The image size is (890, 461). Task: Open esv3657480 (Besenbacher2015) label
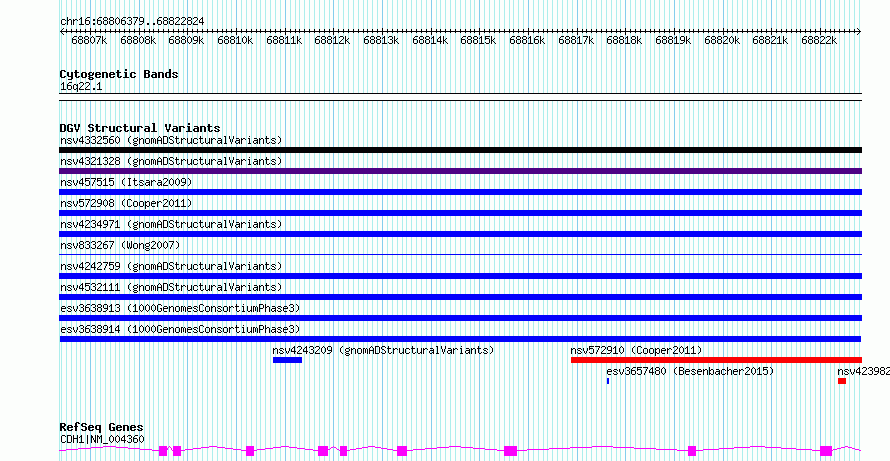[690, 371]
